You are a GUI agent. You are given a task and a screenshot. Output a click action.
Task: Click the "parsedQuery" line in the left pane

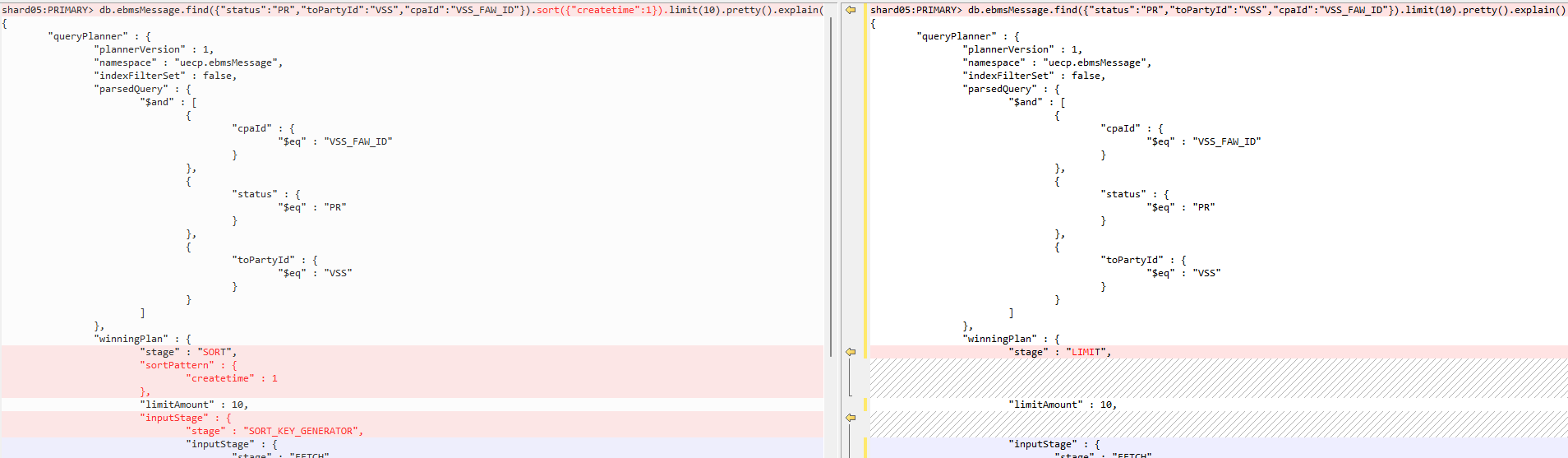coord(142,89)
